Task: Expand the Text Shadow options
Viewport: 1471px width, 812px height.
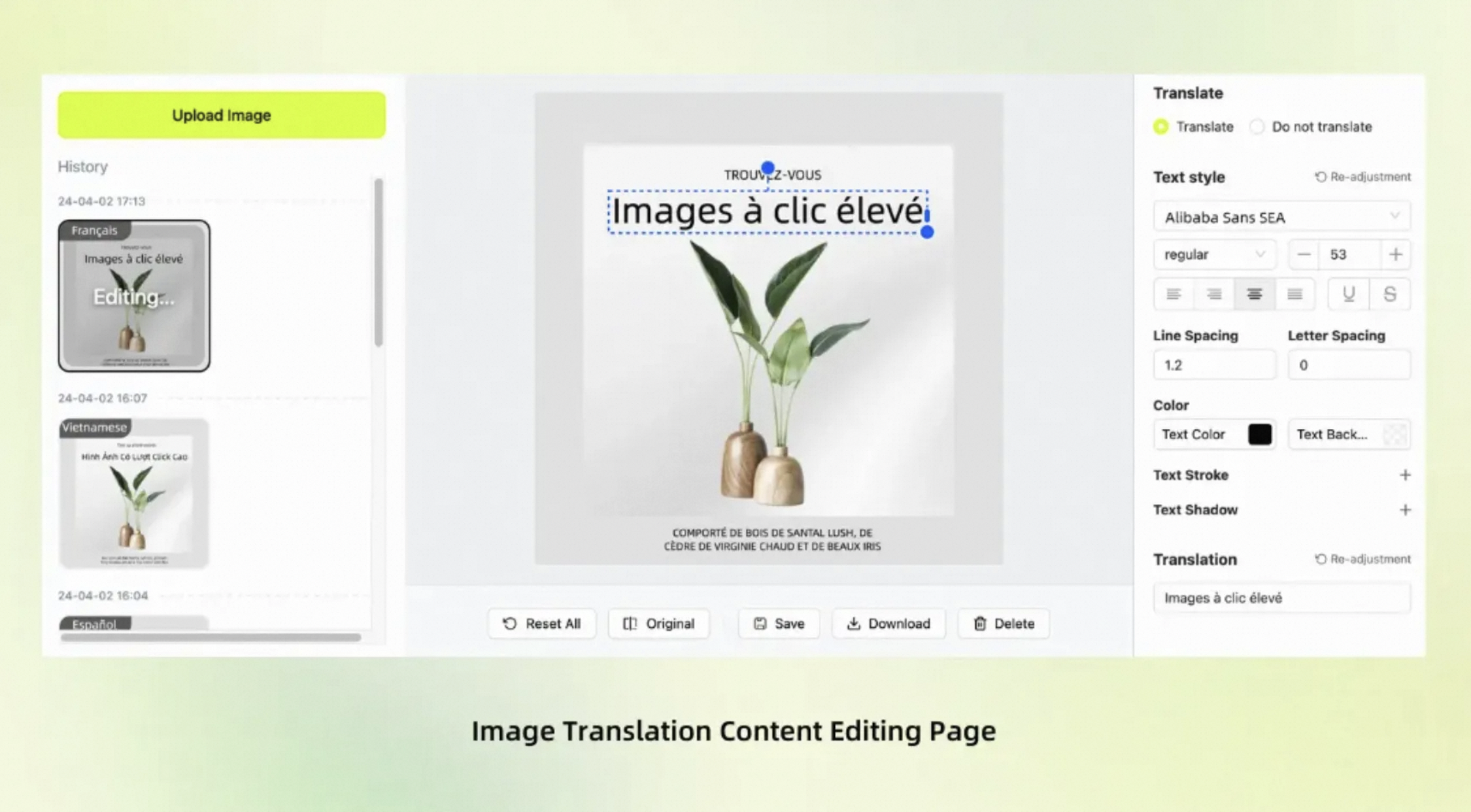Action: [x=1405, y=509]
